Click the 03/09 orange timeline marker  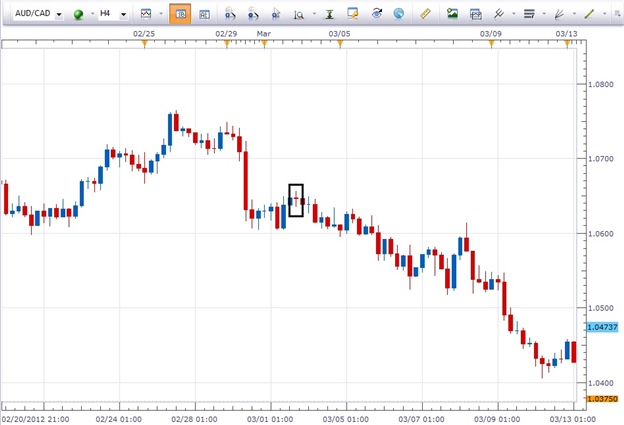491,44
